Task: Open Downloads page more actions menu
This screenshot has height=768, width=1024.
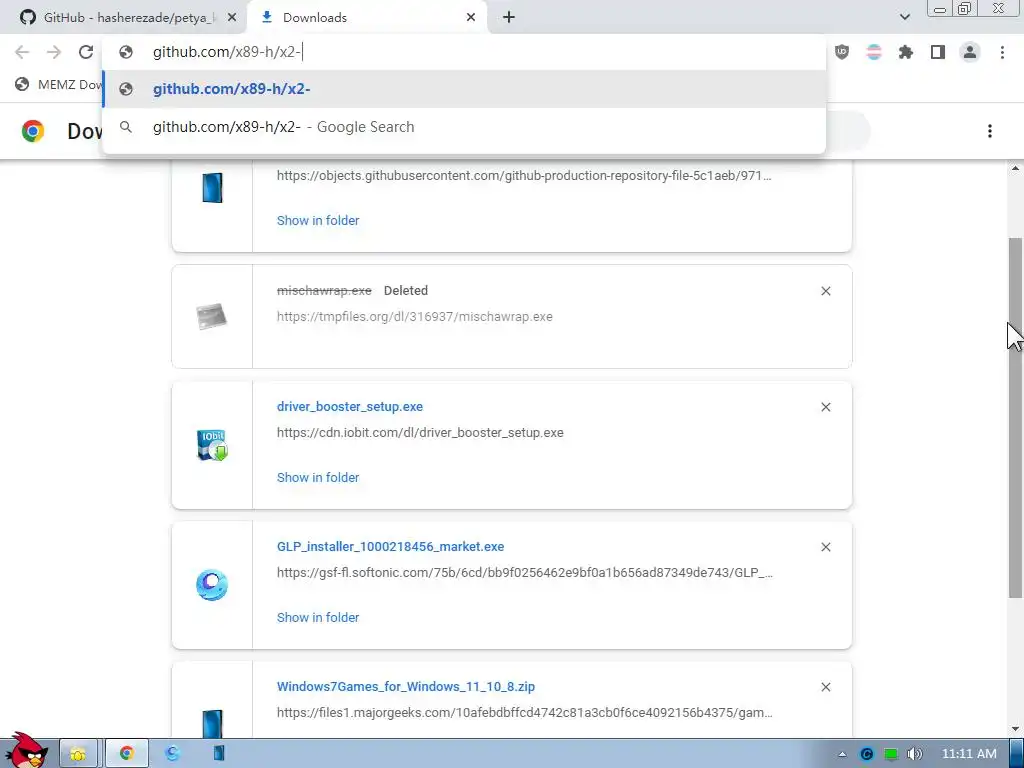Action: (990, 131)
